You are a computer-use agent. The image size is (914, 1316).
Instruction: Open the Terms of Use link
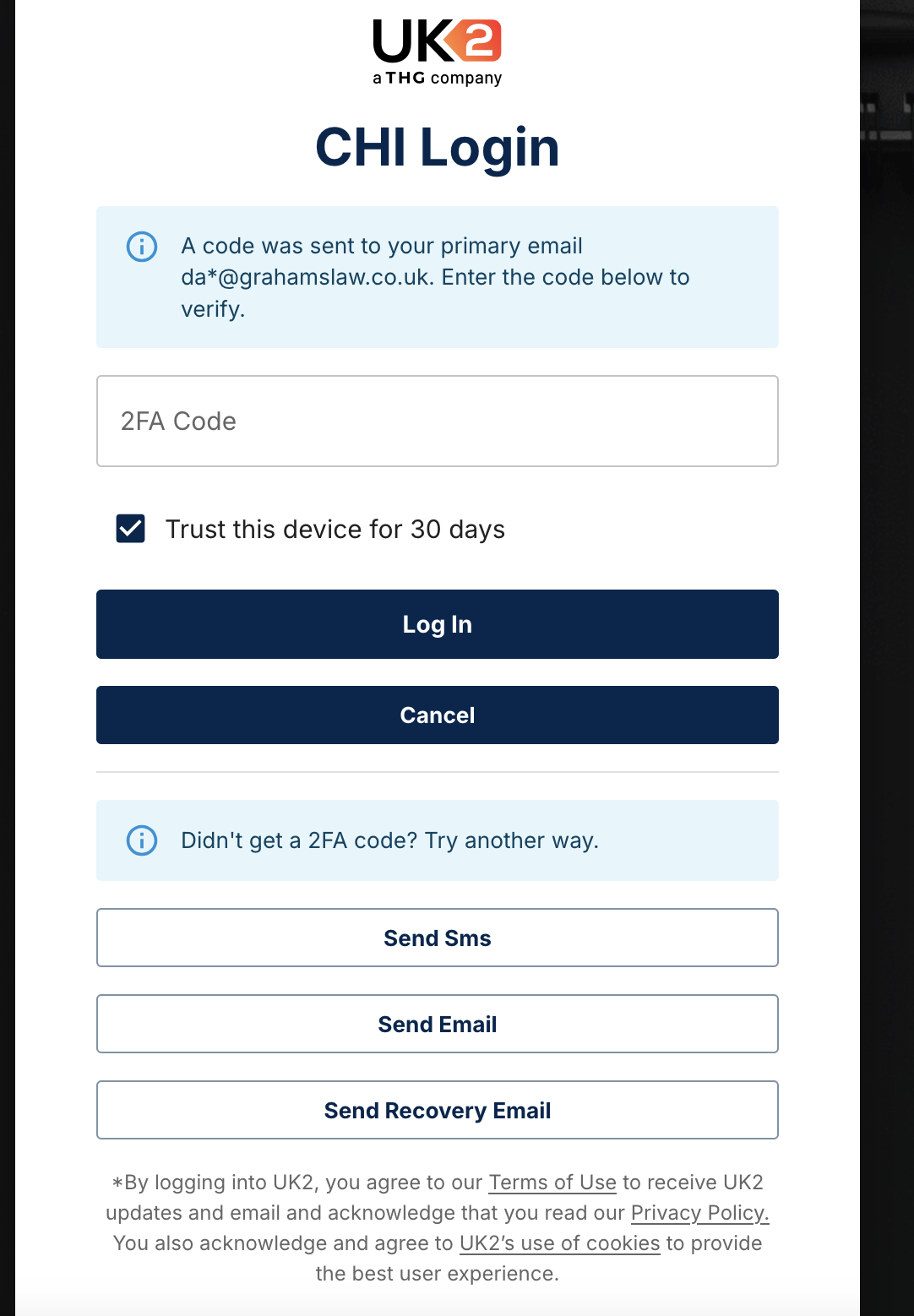(x=552, y=1183)
